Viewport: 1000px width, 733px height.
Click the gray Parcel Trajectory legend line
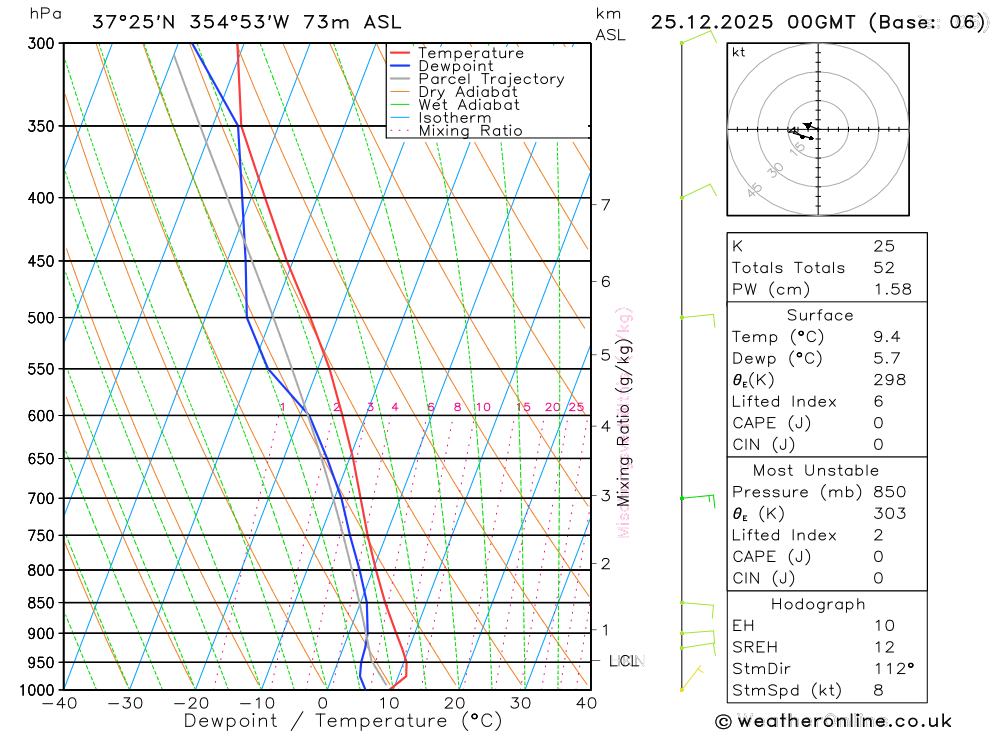tap(399, 79)
